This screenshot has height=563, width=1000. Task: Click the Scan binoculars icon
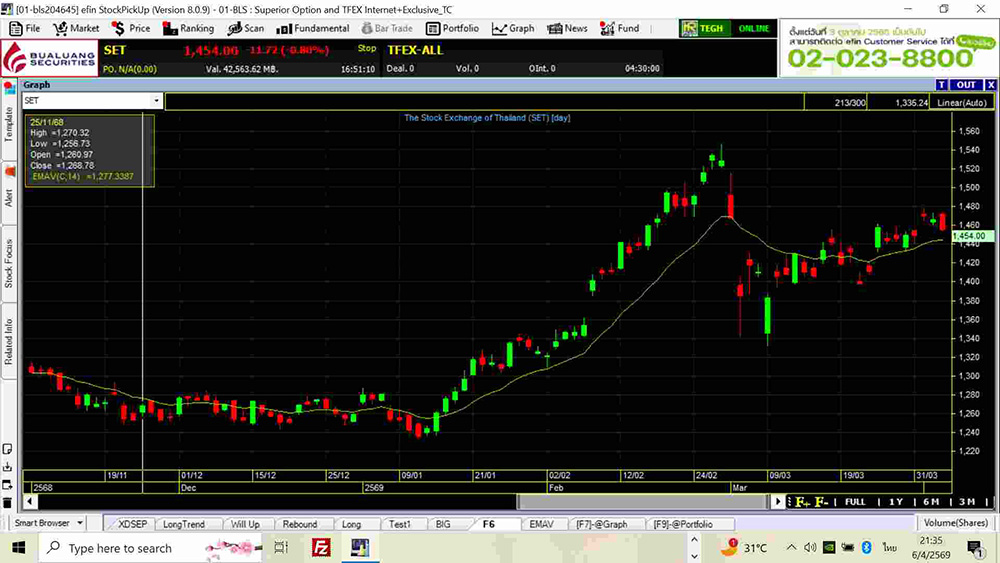click(x=234, y=29)
